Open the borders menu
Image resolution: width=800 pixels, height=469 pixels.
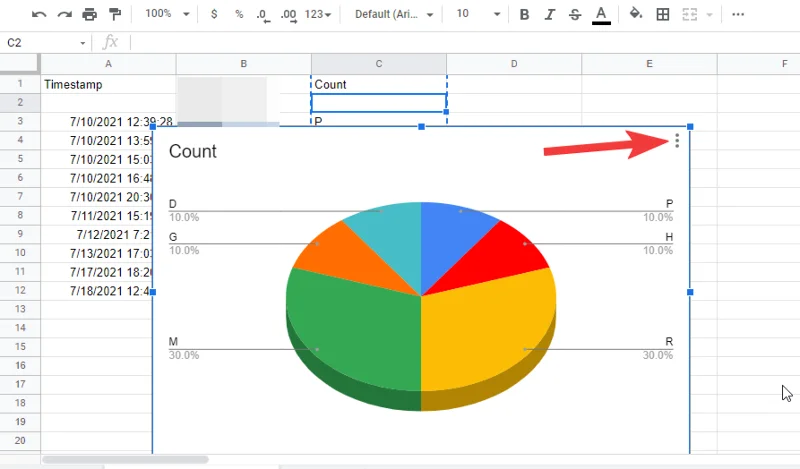(x=663, y=14)
